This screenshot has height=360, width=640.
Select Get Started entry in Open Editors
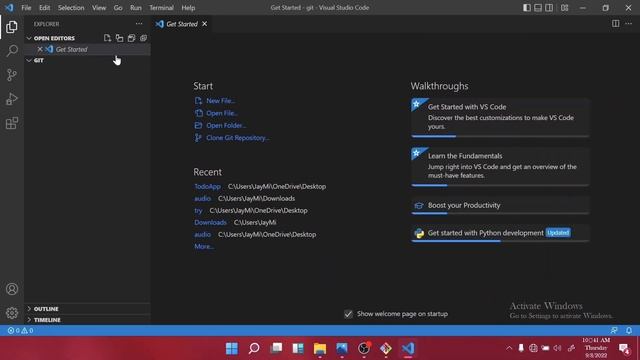tap(87, 49)
